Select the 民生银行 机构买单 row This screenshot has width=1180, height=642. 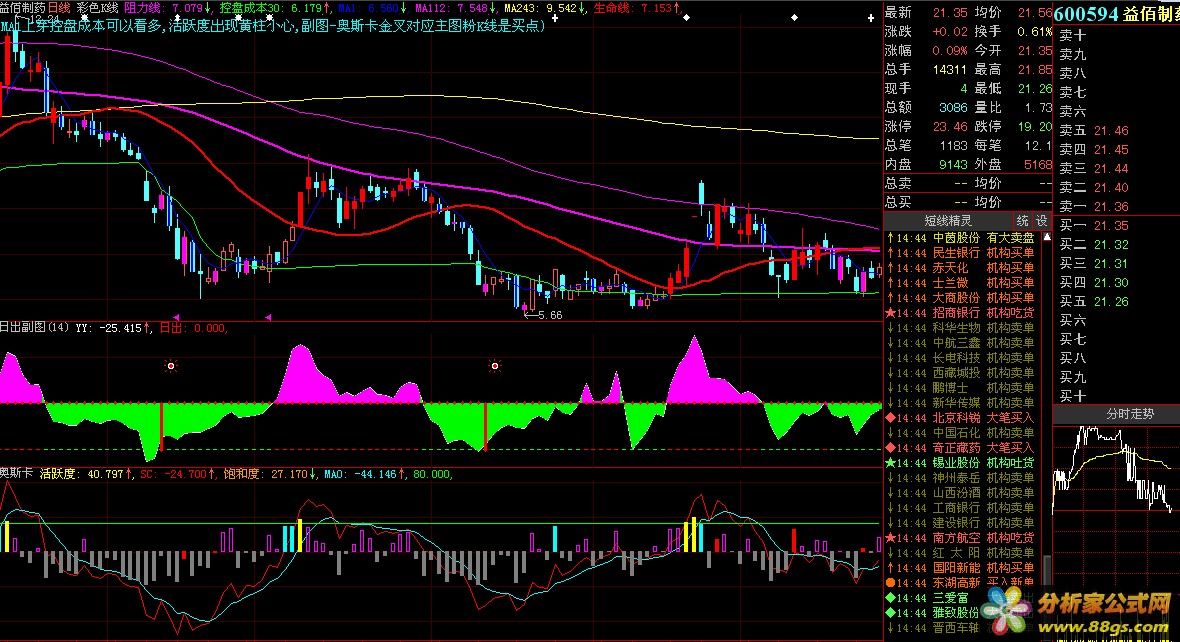(x=964, y=253)
